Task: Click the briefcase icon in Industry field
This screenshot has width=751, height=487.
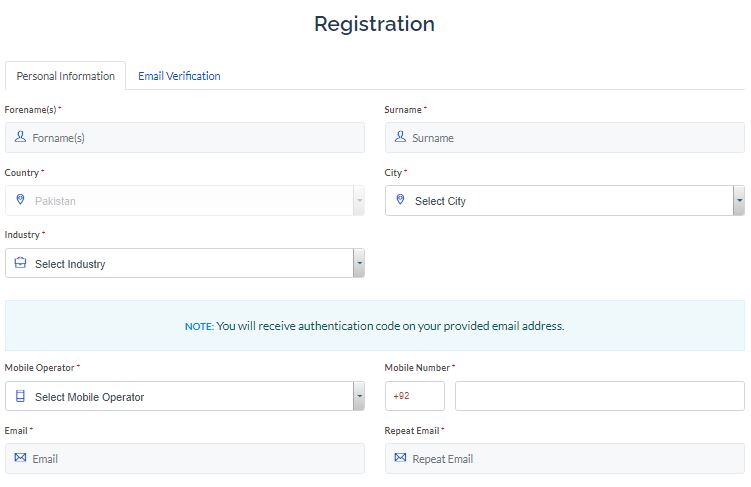Action: tap(20, 262)
